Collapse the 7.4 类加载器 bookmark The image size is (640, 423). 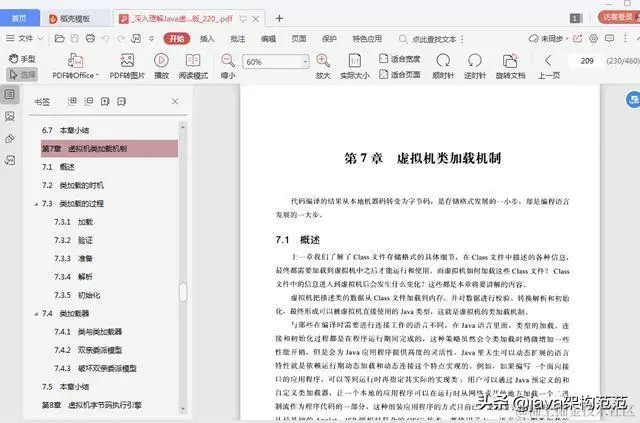[36, 314]
